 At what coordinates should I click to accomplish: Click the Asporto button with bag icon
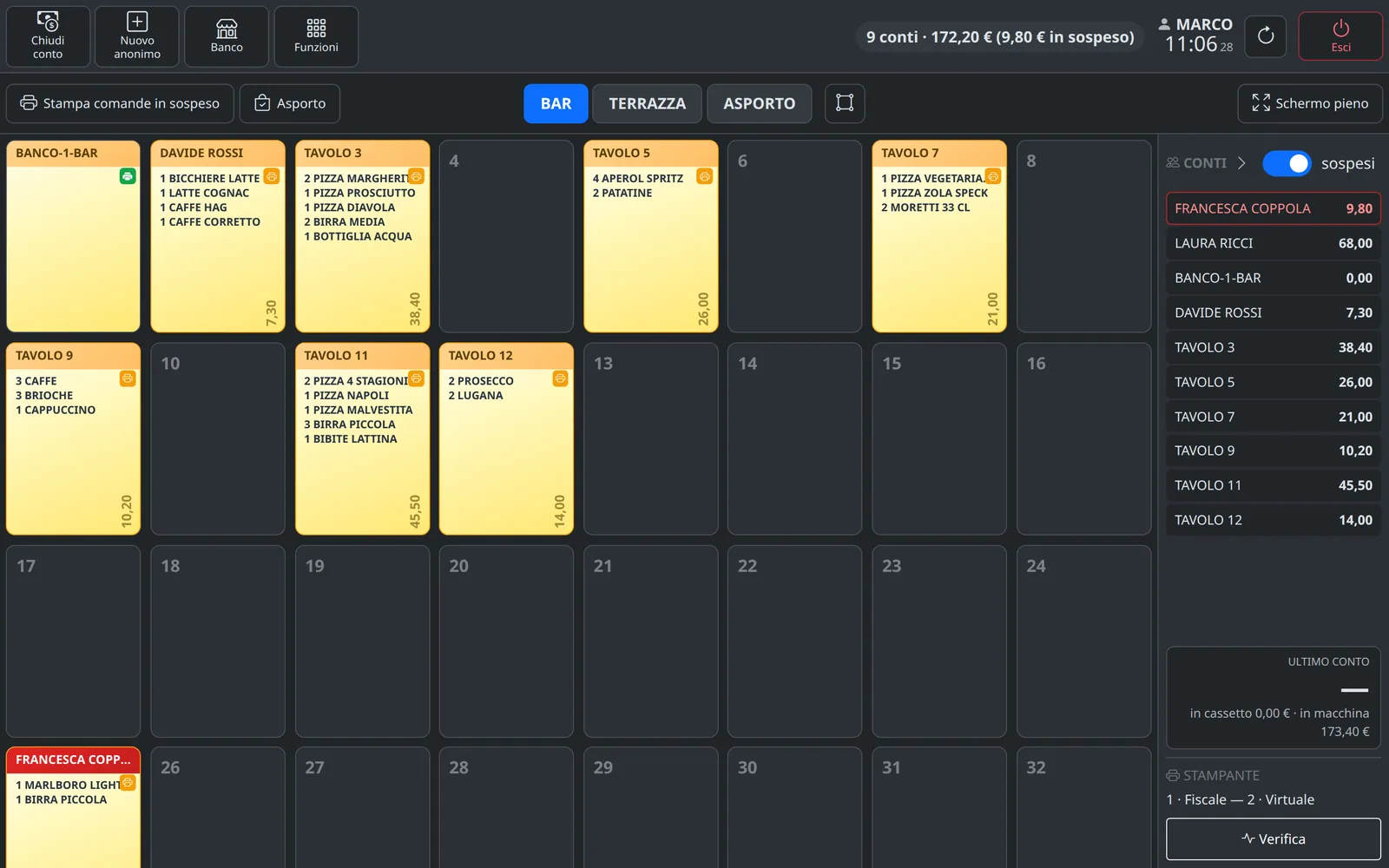pyautogui.click(x=290, y=103)
